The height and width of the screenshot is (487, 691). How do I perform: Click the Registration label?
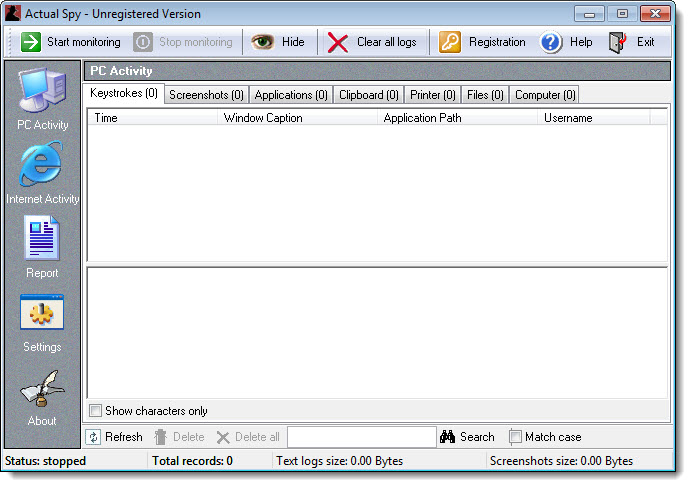[x=497, y=42]
